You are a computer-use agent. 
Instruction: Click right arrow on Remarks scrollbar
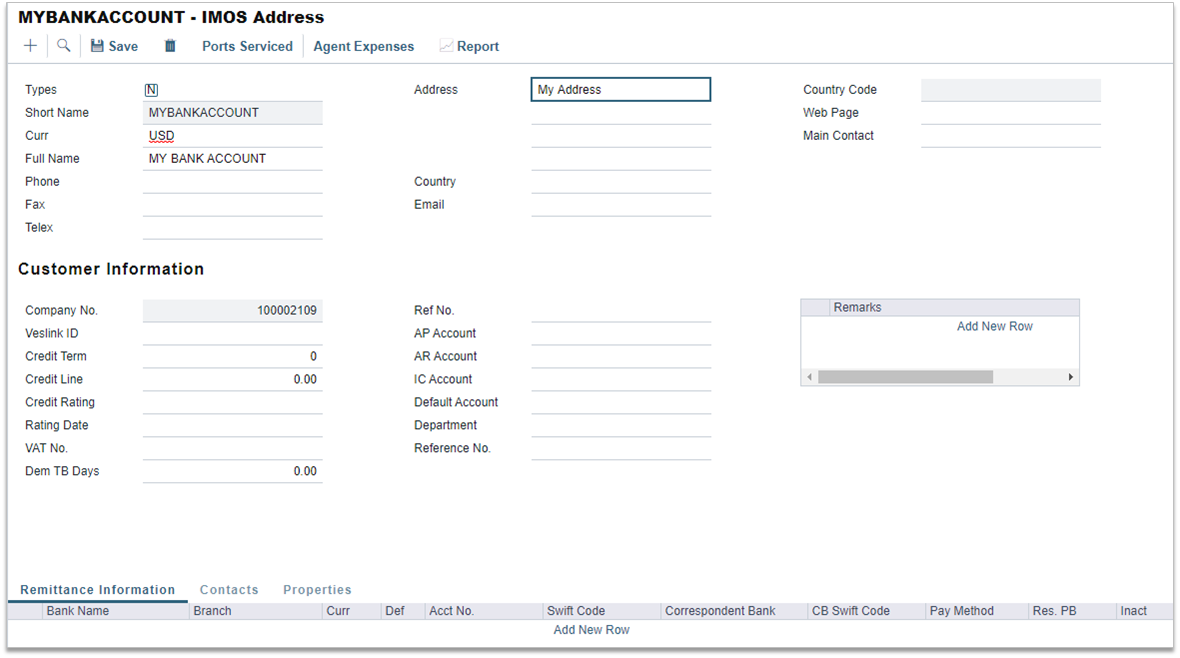[x=1070, y=377]
